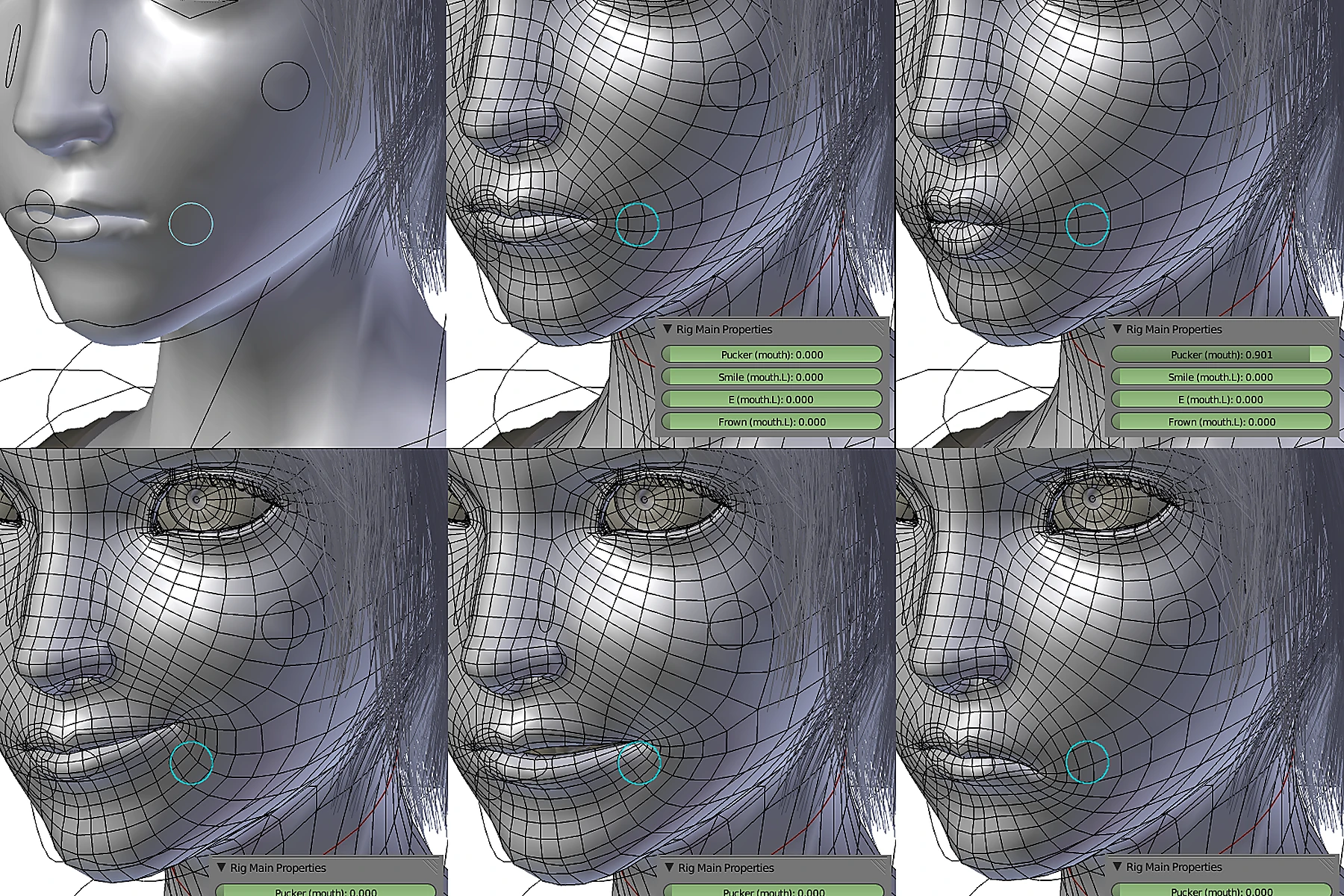The image size is (1344, 896).
Task: Collapse Rig Main Properties in the smiling-mouth view
Action: pyautogui.click(x=221, y=867)
